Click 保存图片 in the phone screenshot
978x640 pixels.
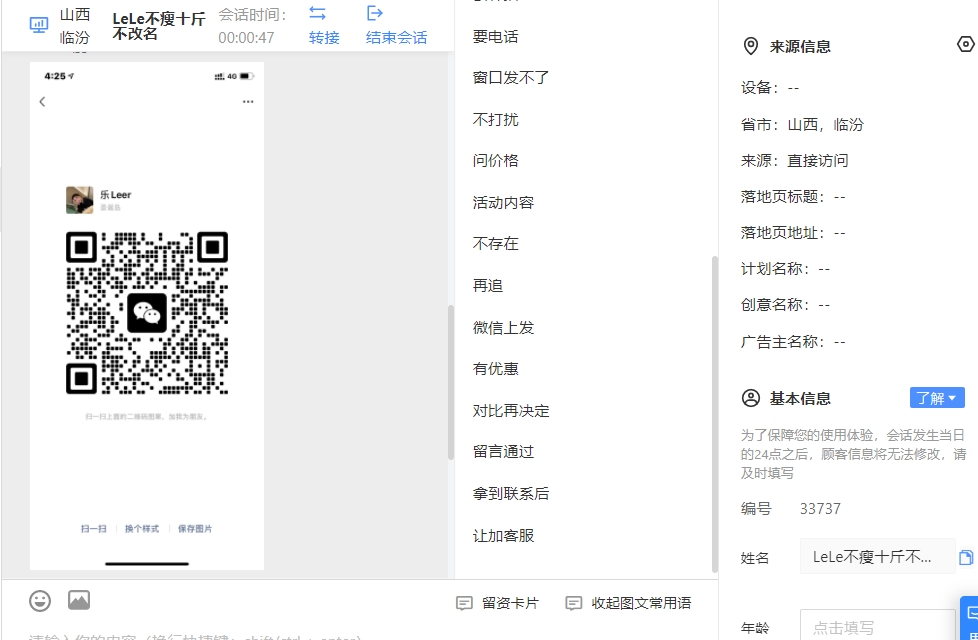(x=195, y=528)
